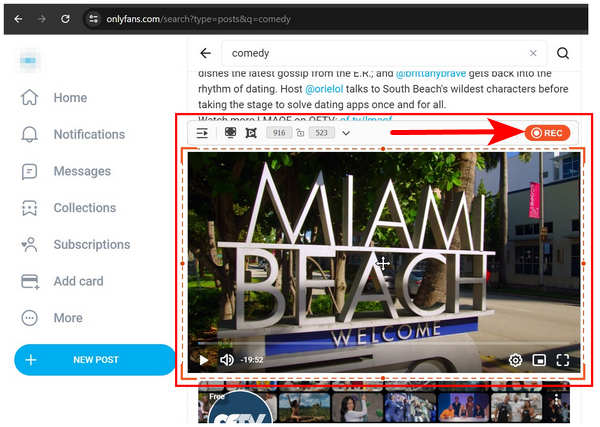
Task: Enter fullscreen video mode
Action: tap(563, 360)
